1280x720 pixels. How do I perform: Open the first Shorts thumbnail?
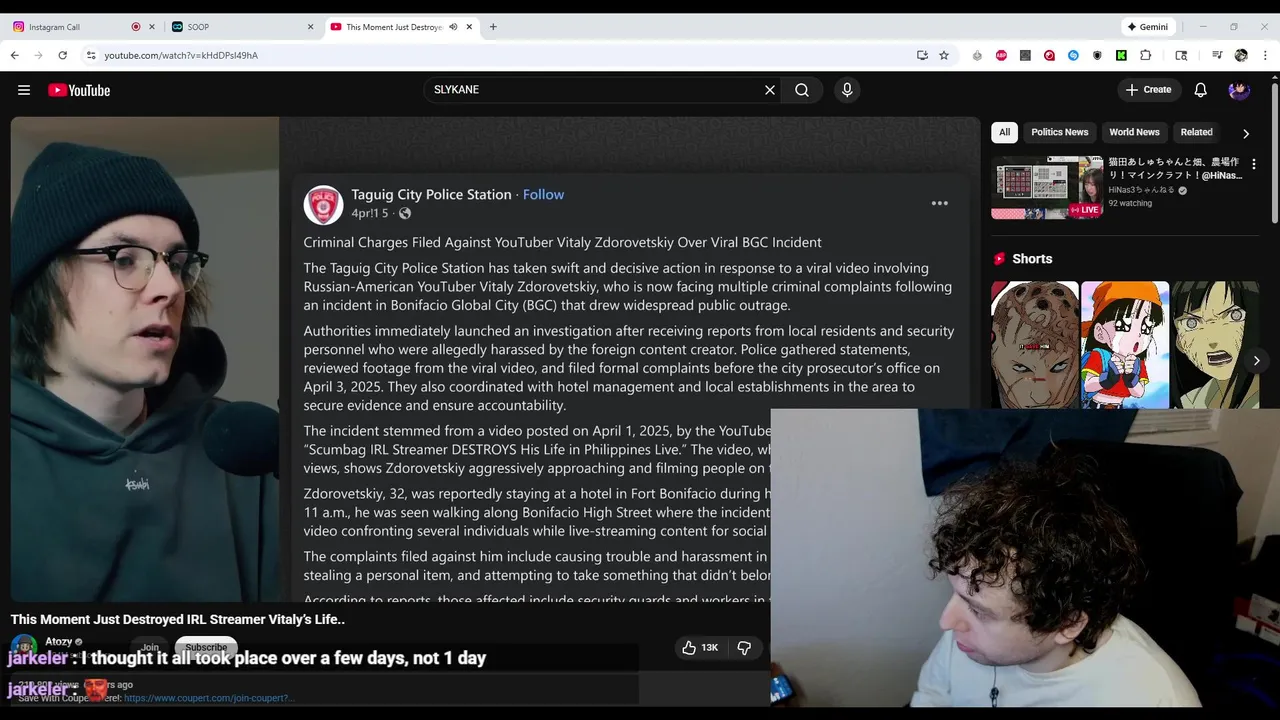click(1034, 345)
